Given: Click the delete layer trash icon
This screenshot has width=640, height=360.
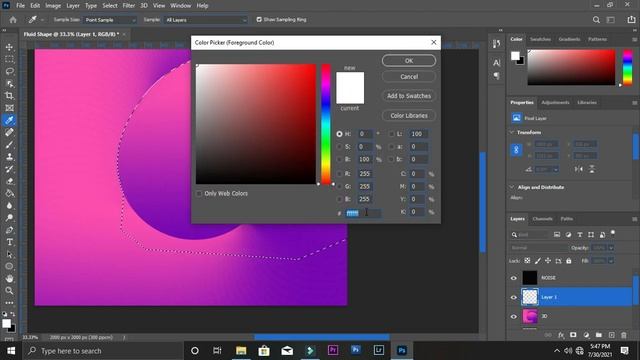Looking at the screenshot, I should point(624,335).
